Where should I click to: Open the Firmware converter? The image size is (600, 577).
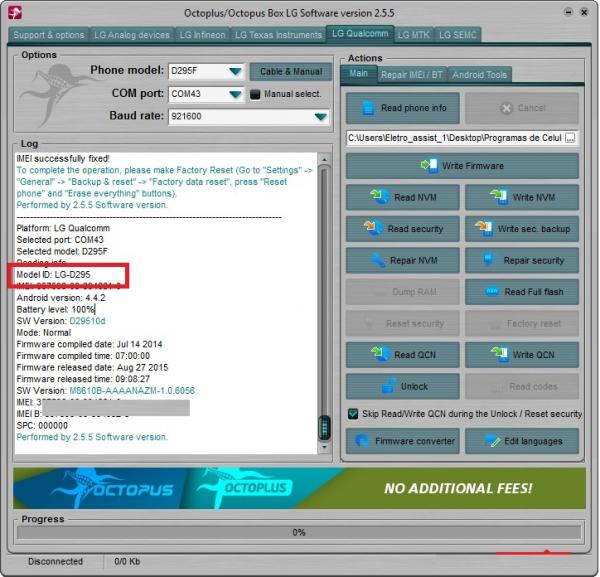(403, 441)
